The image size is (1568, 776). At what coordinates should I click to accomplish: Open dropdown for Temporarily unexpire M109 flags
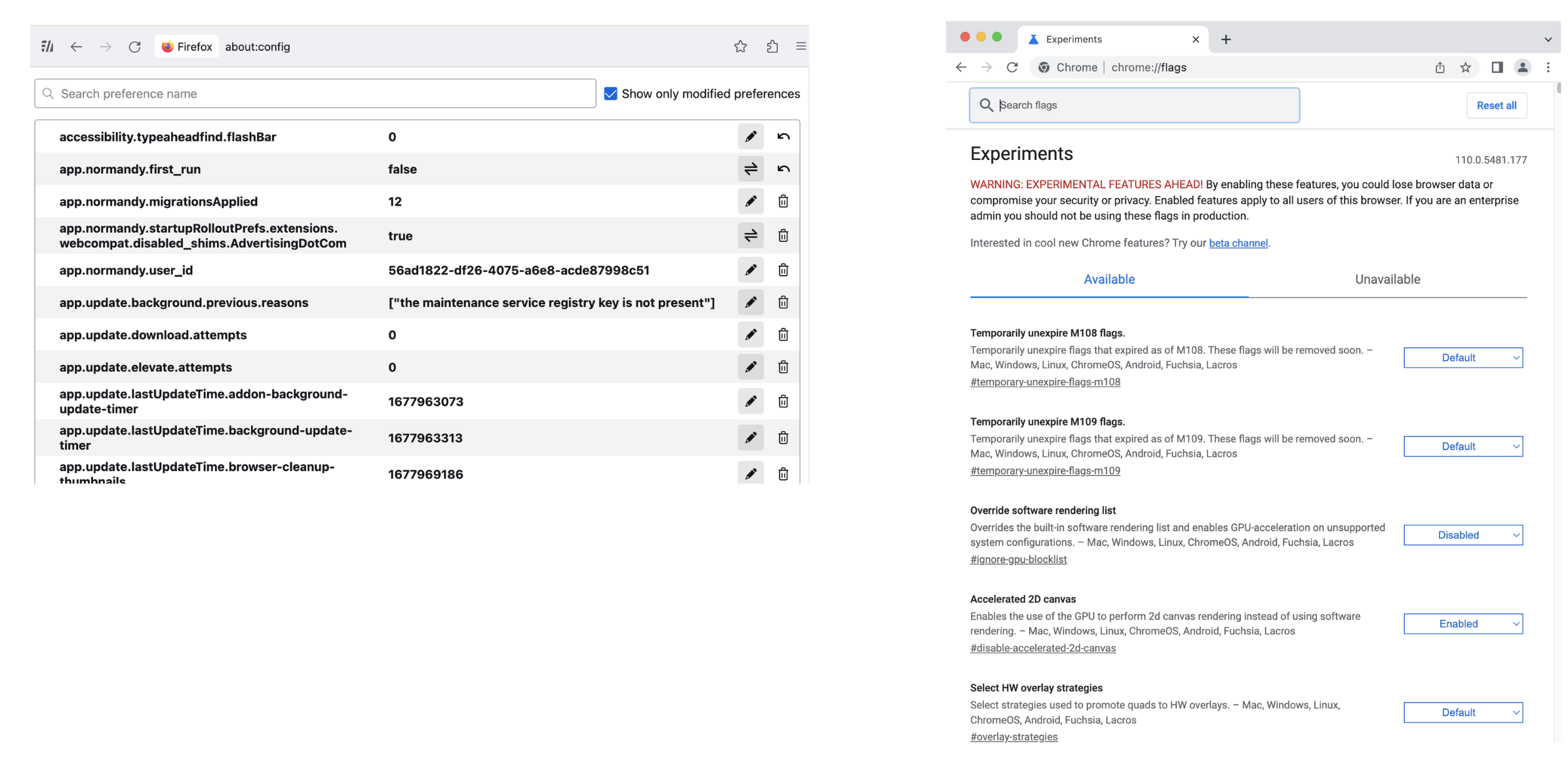[x=1463, y=446]
